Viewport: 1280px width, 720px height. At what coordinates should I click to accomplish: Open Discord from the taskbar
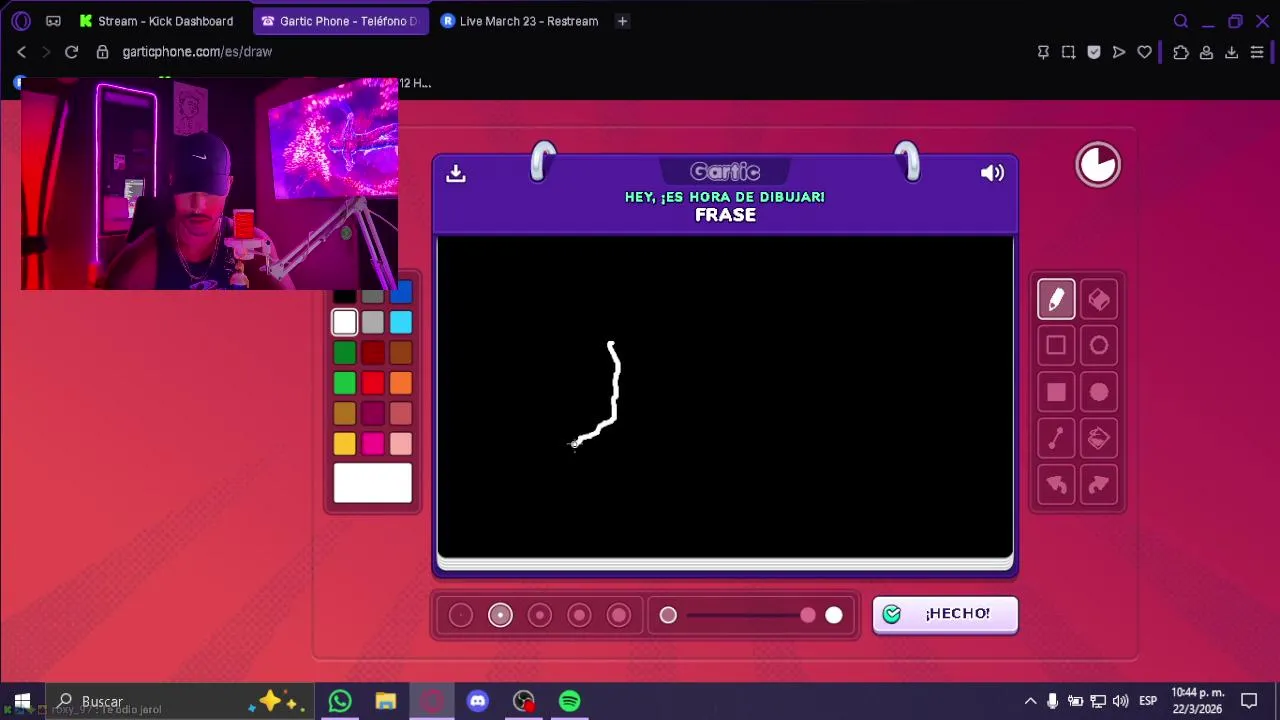tap(478, 701)
